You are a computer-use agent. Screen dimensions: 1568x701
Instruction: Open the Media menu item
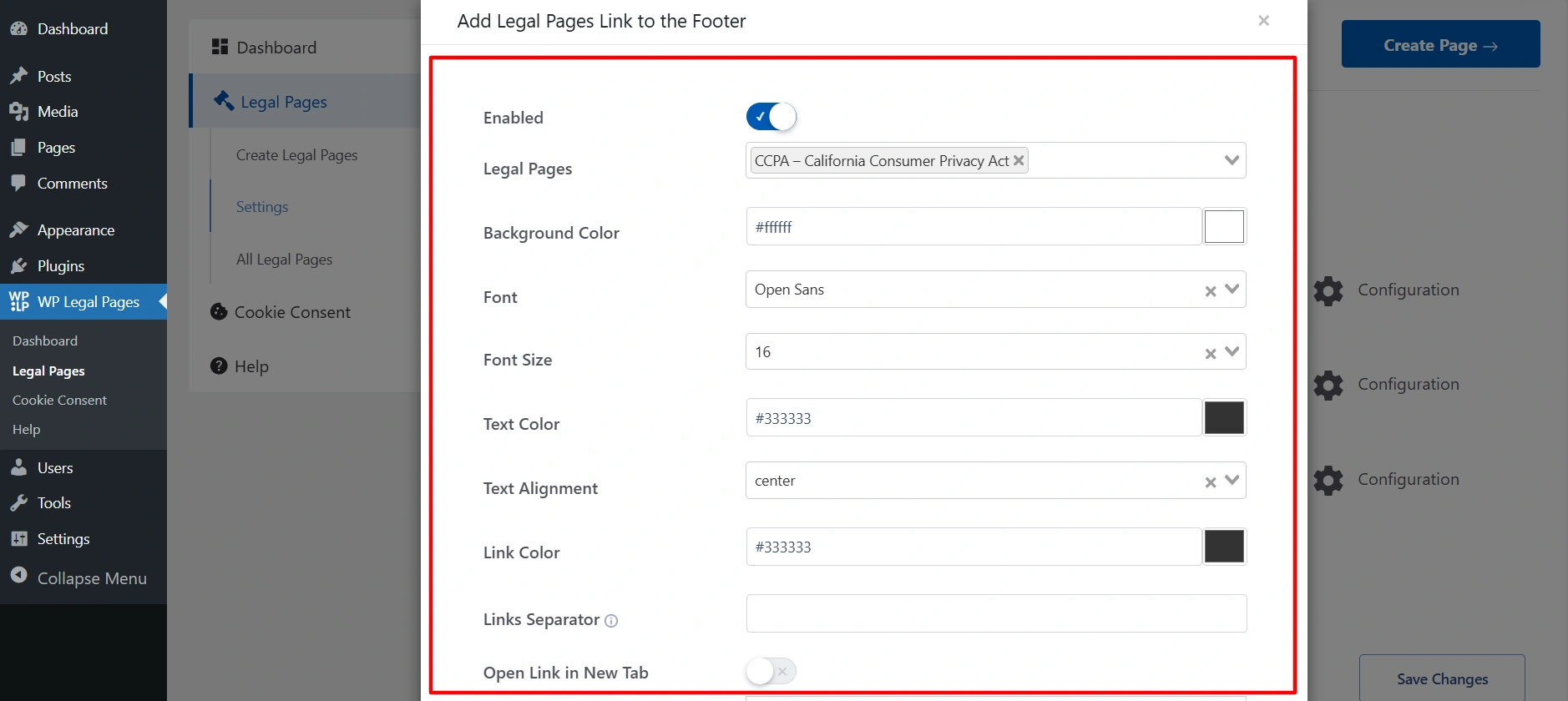pyautogui.click(x=83, y=112)
